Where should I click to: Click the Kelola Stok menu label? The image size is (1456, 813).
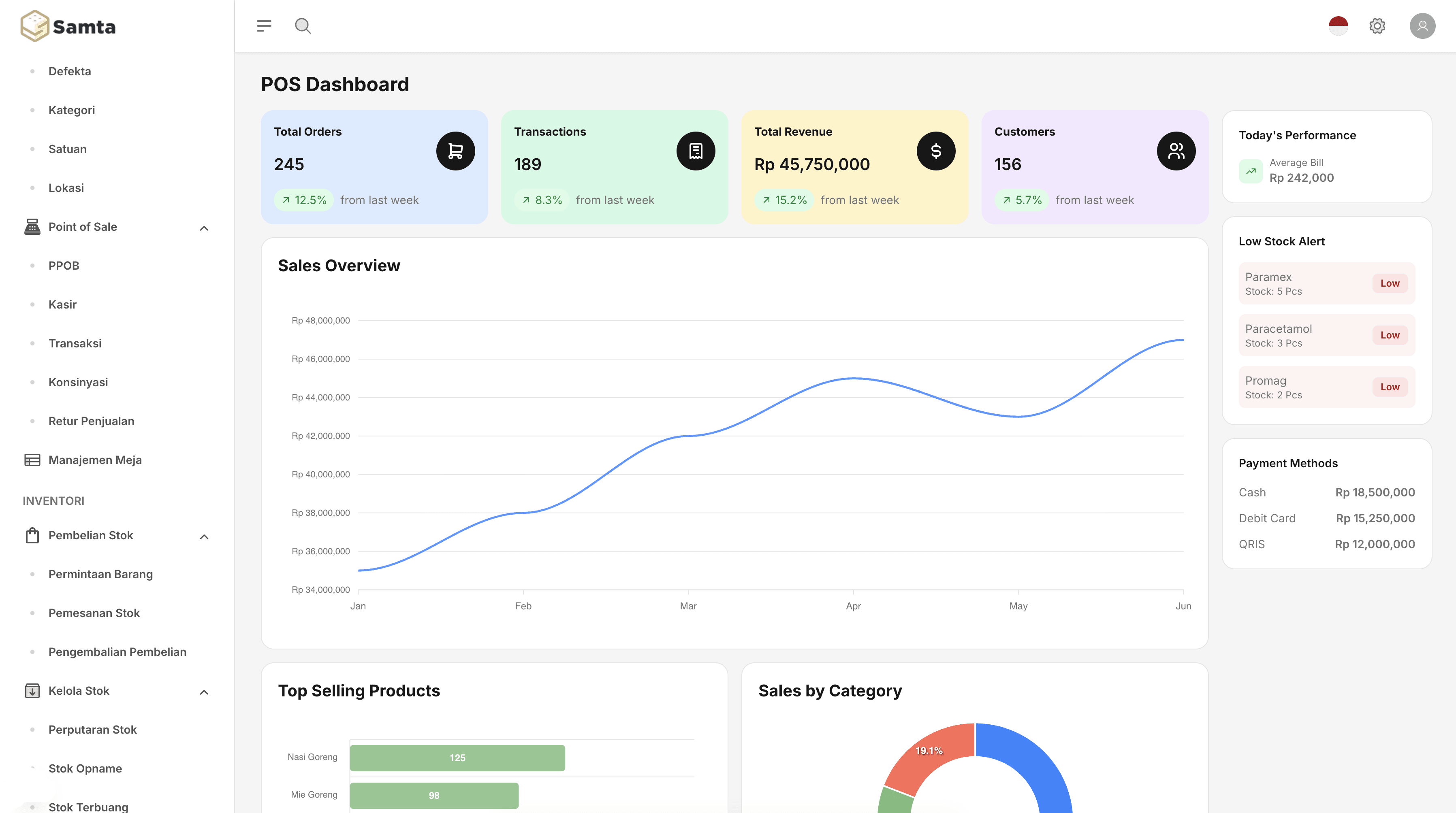pyautogui.click(x=79, y=690)
